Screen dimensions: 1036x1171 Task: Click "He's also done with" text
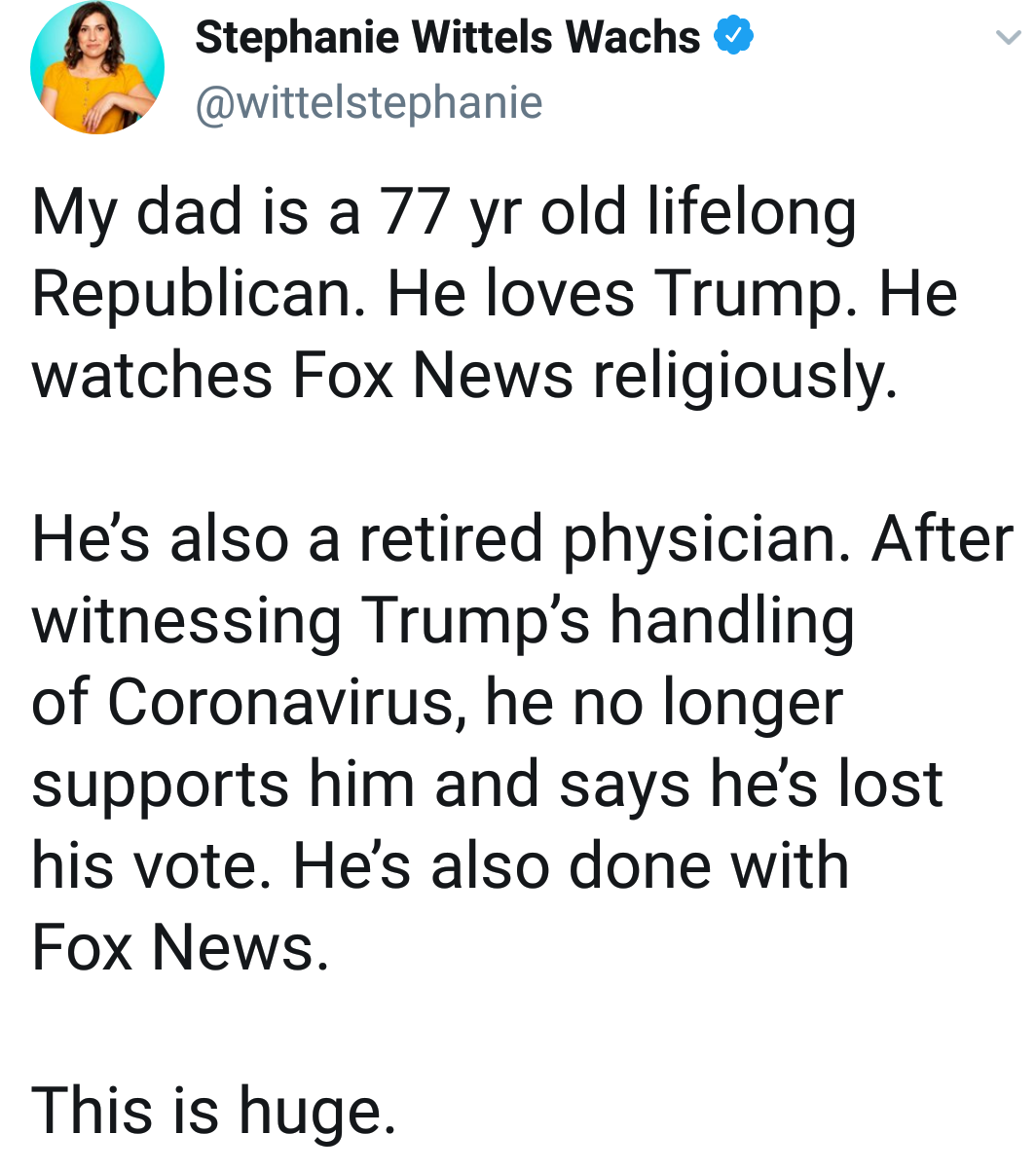(571, 866)
